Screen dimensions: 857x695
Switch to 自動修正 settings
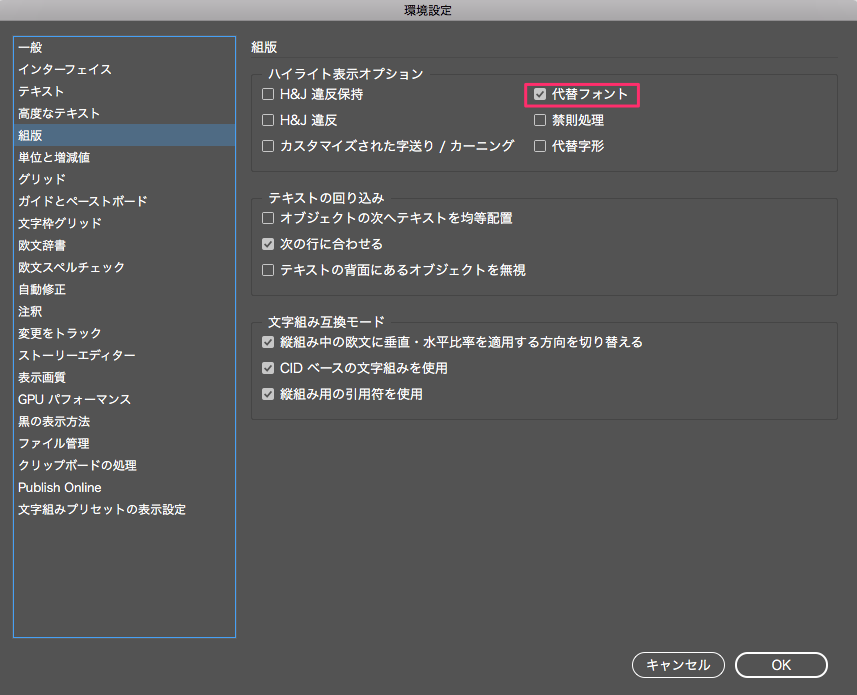point(125,289)
